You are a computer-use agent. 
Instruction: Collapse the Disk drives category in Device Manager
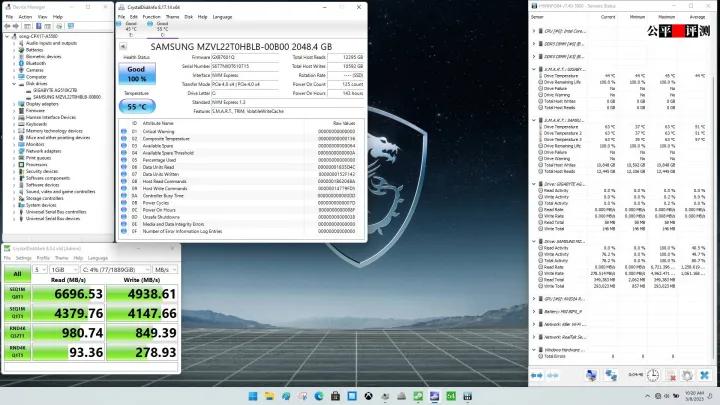tap(14, 84)
